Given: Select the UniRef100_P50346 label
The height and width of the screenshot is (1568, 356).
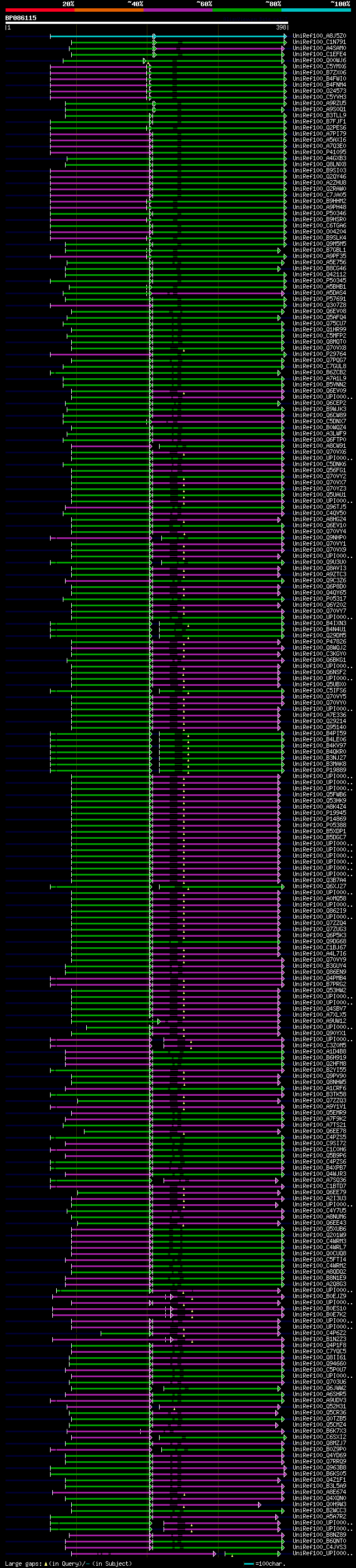Looking at the screenshot, I should 319,213.
